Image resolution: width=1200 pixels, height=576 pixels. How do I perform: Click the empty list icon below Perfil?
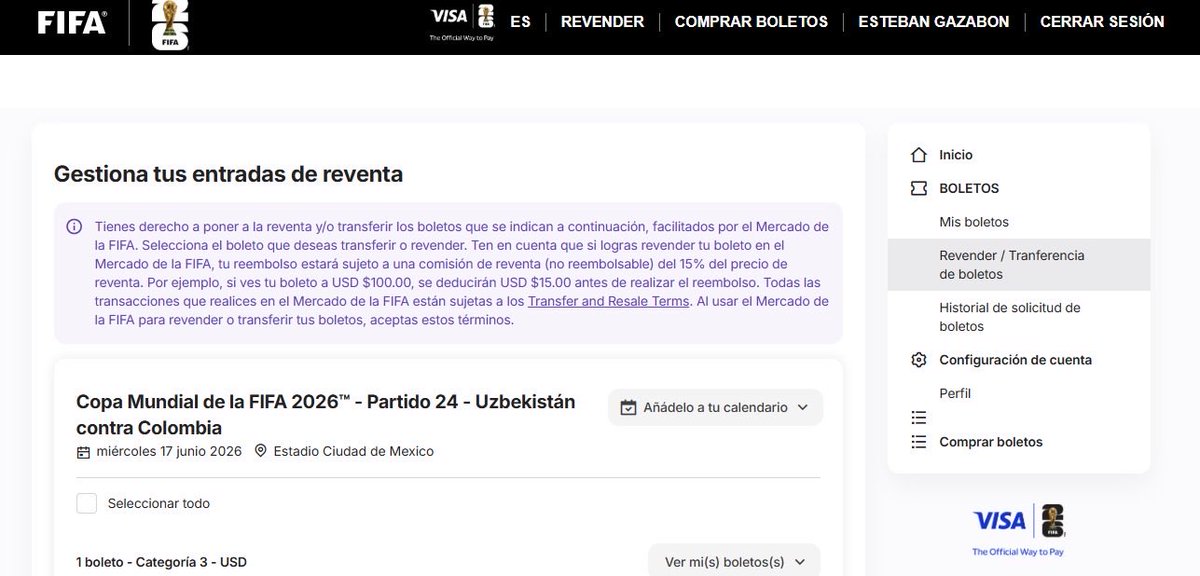coord(919,417)
